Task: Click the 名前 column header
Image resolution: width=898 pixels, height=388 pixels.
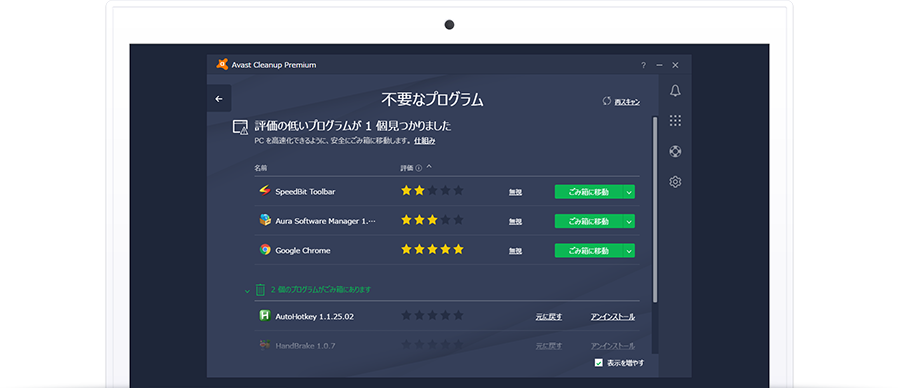Action: pos(261,168)
